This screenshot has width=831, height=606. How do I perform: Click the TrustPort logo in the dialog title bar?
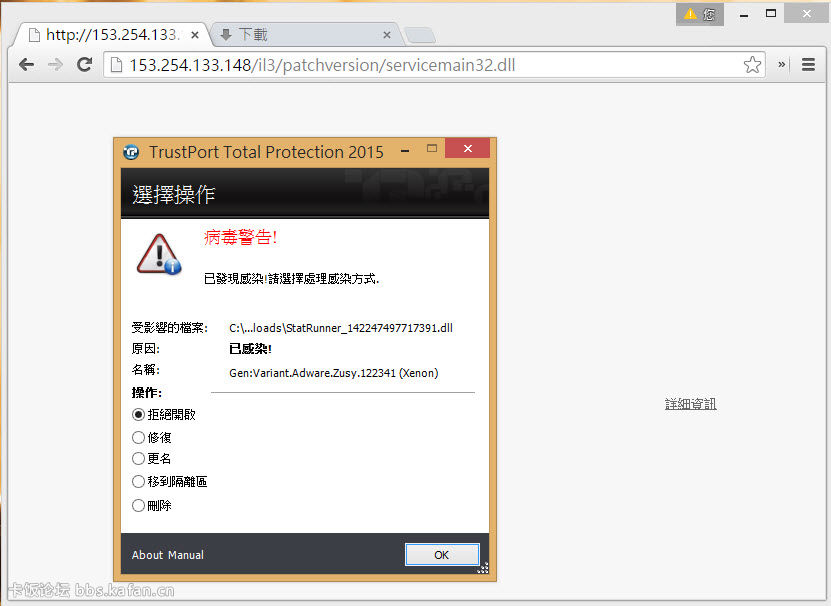pos(131,153)
